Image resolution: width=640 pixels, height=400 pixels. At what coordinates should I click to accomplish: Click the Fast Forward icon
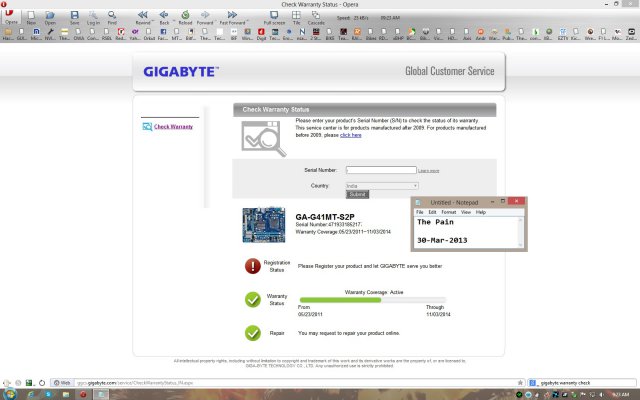(233, 17)
